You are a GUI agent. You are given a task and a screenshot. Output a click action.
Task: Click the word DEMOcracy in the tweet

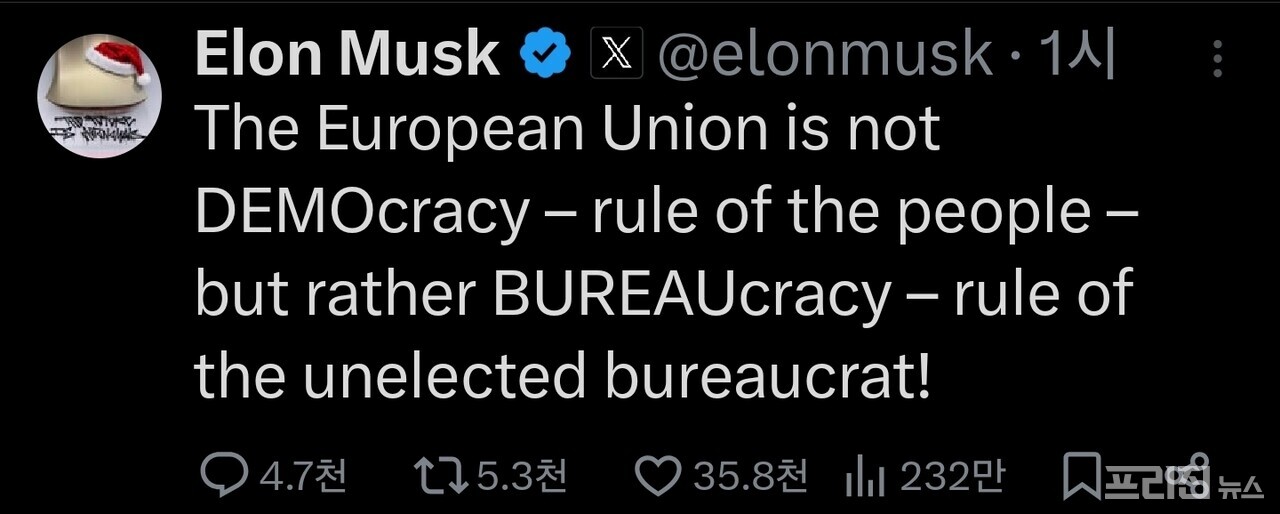tap(361, 211)
